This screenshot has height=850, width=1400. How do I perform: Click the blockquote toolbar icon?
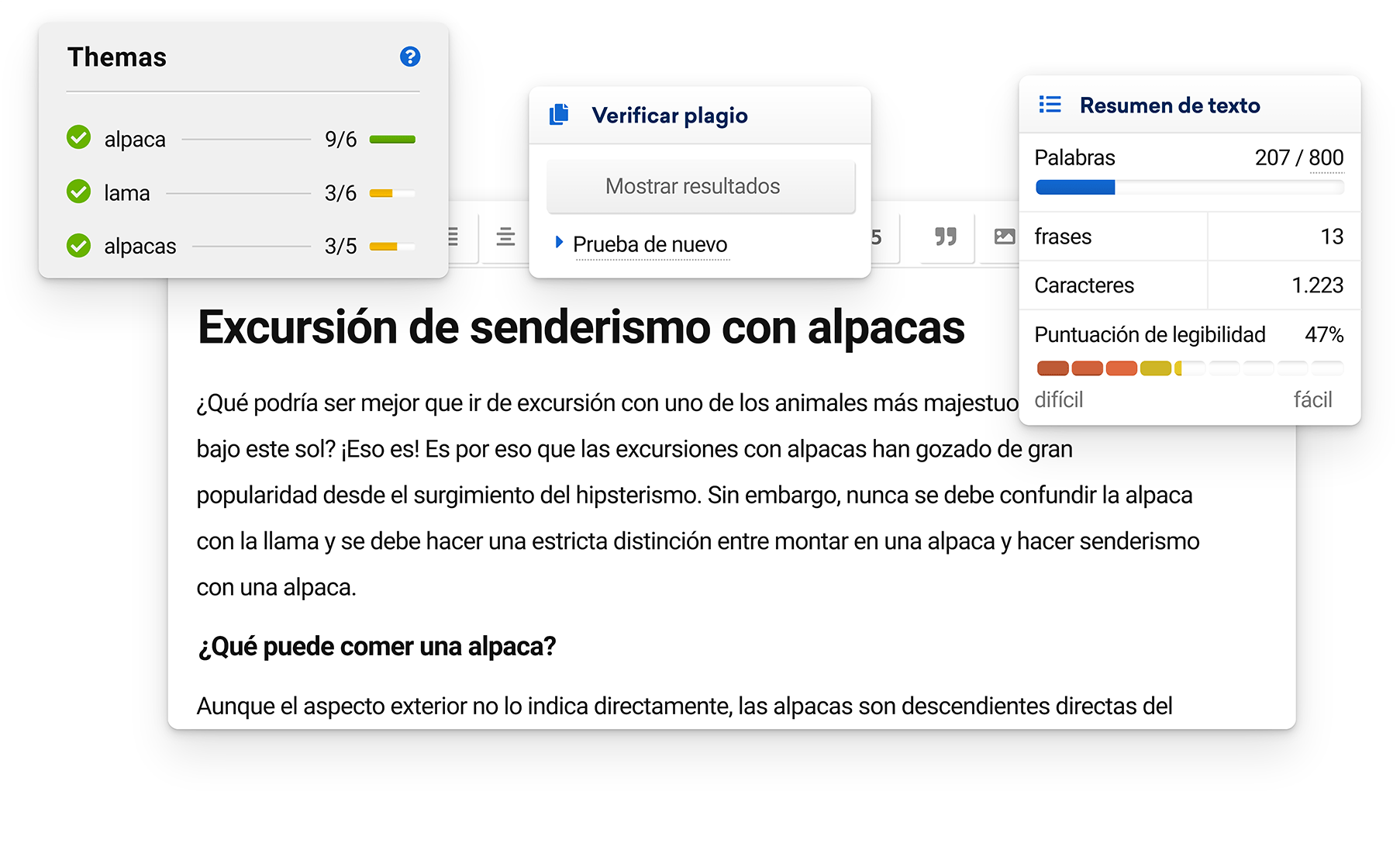coord(945,237)
